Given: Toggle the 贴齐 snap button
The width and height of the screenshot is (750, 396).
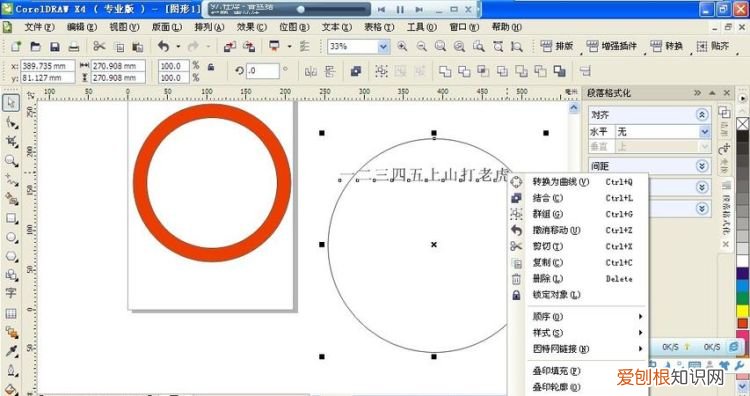Looking at the screenshot, I should 713,46.
